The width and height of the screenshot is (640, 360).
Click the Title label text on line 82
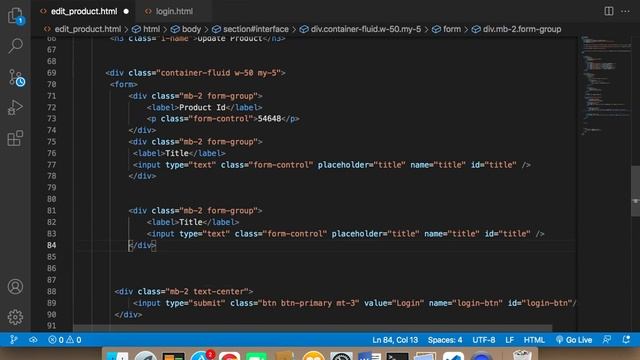[x=191, y=222]
